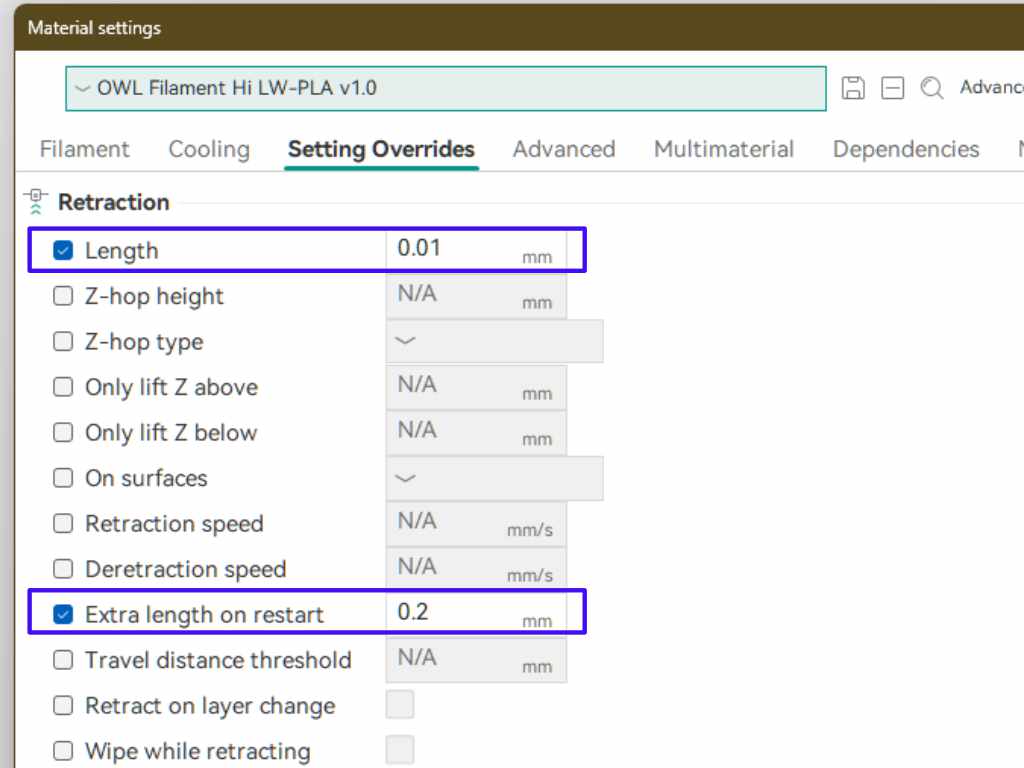Tick the Retraction speed override checkbox
Image resolution: width=1024 pixels, height=768 pixels.
[x=63, y=523]
